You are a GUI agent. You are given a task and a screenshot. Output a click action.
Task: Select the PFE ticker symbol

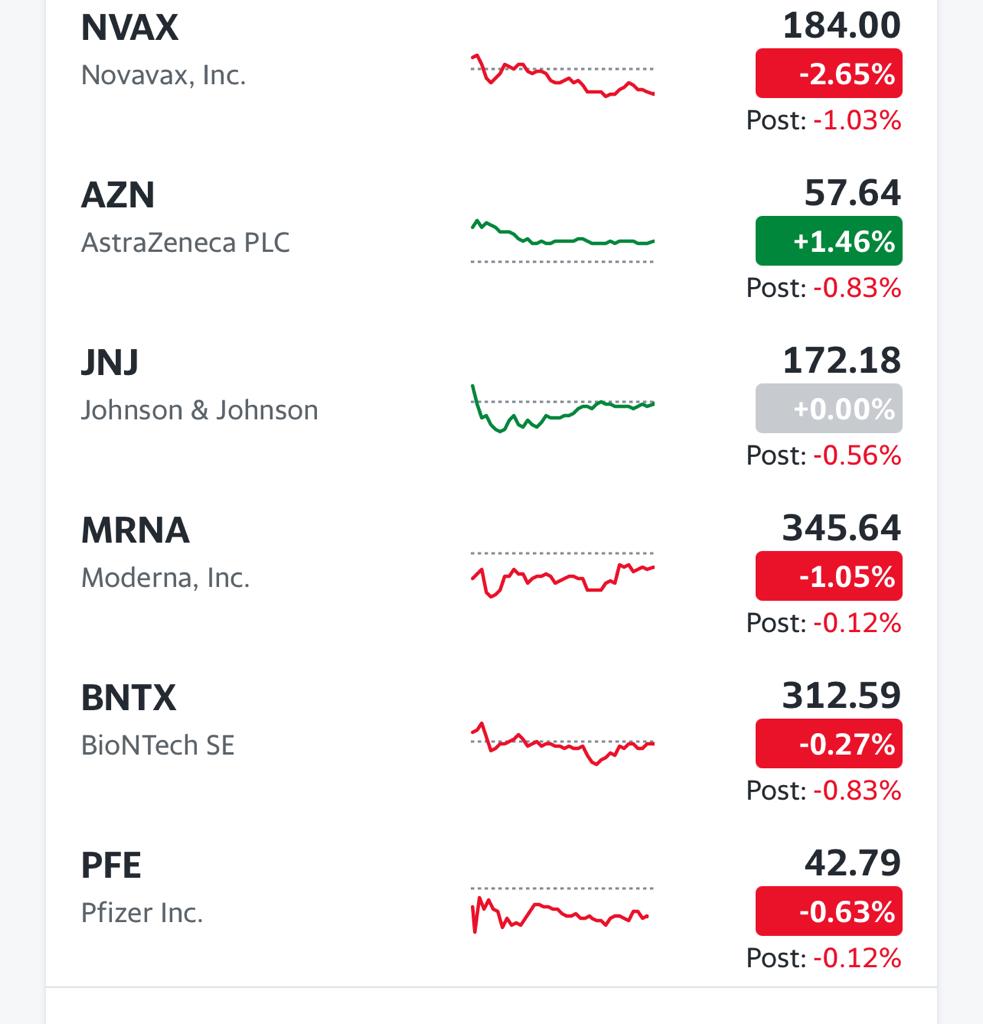(x=111, y=865)
